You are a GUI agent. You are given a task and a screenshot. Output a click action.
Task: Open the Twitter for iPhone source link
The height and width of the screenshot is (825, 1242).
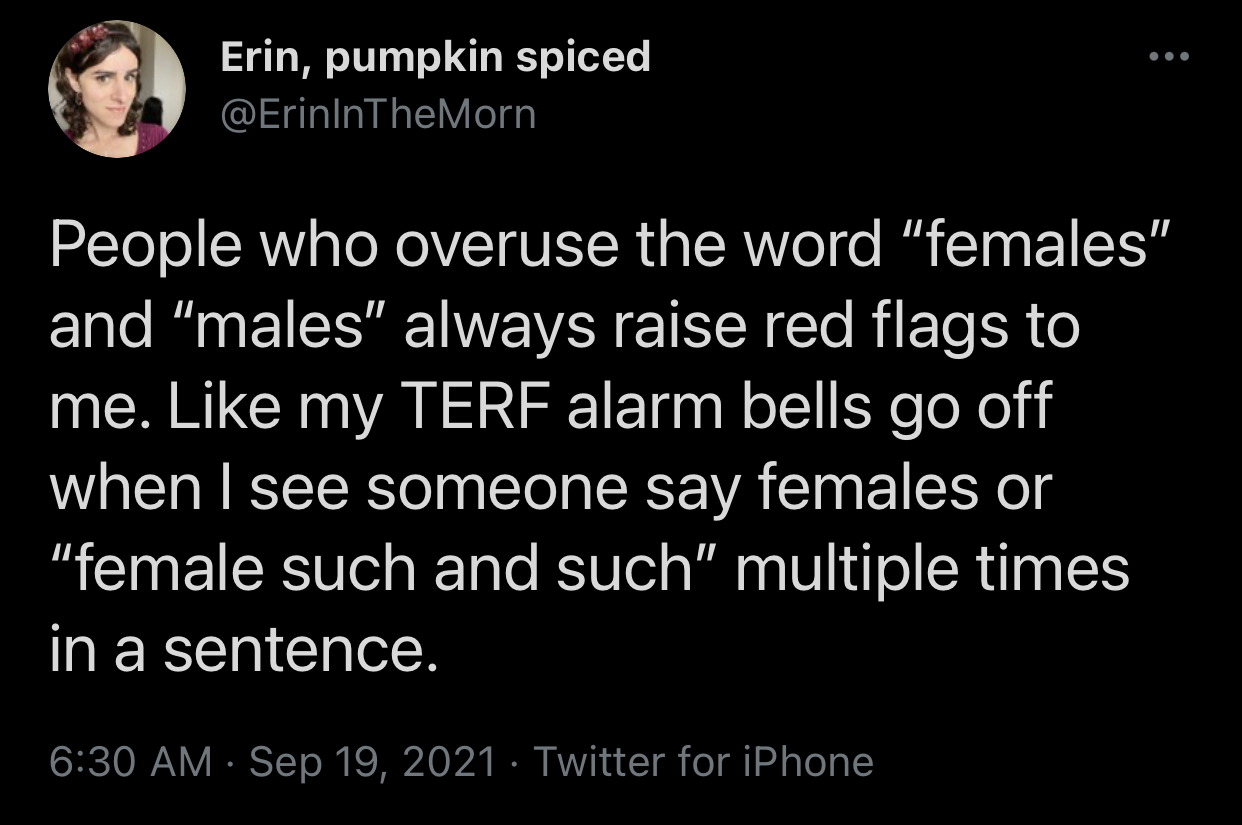click(x=703, y=762)
